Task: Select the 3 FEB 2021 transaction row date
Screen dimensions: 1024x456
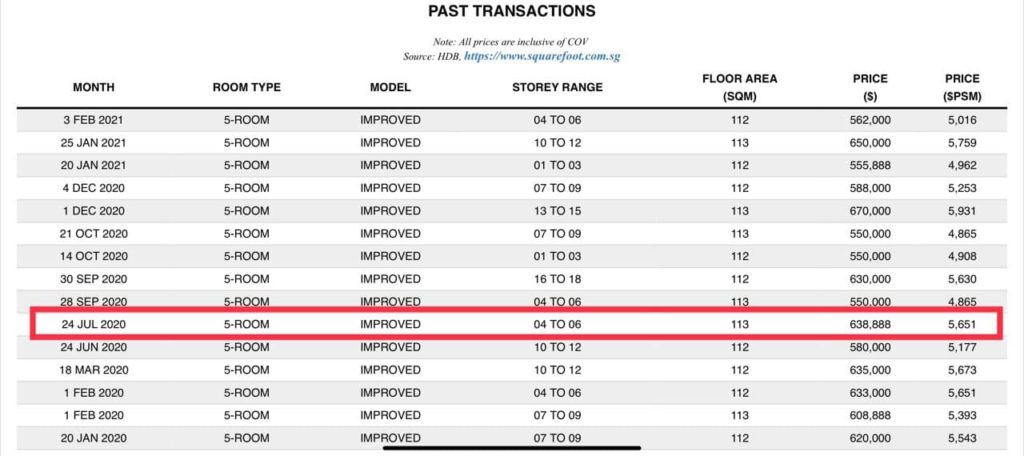Action: 92,120
